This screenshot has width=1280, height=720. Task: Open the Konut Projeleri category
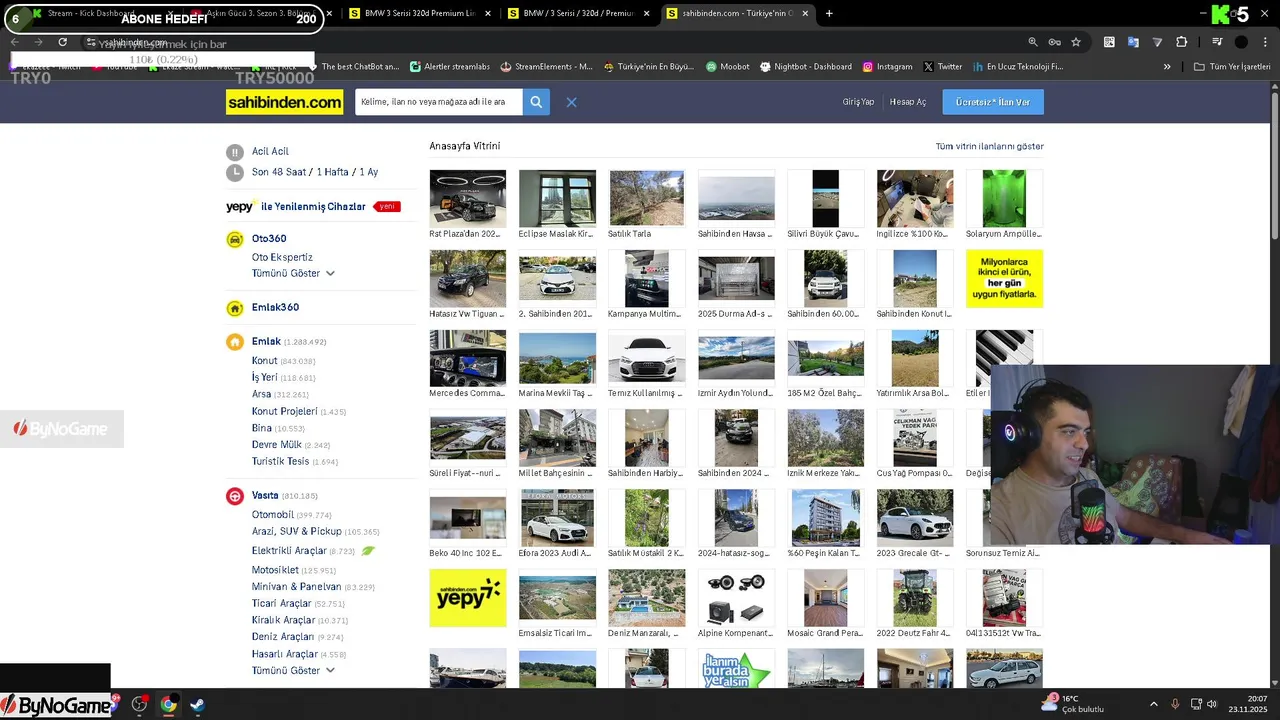[285, 412]
